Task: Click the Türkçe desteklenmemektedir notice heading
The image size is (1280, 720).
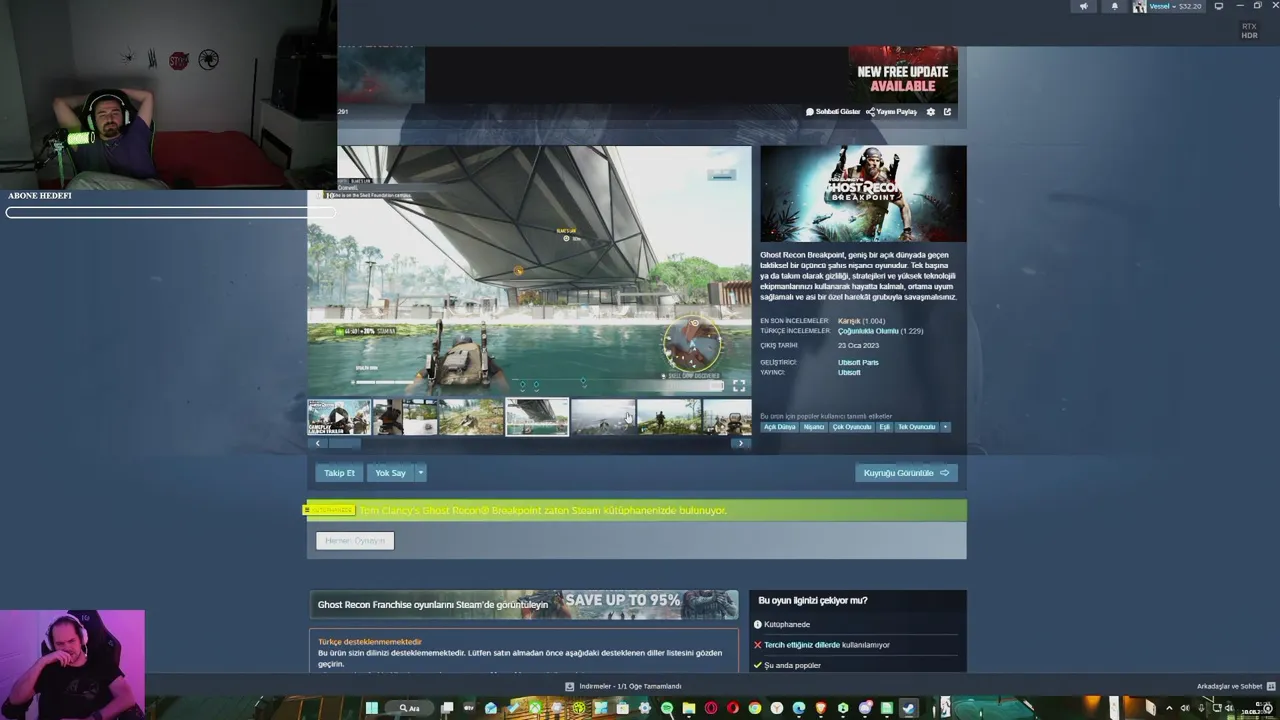Action: [x=370, y=641]
